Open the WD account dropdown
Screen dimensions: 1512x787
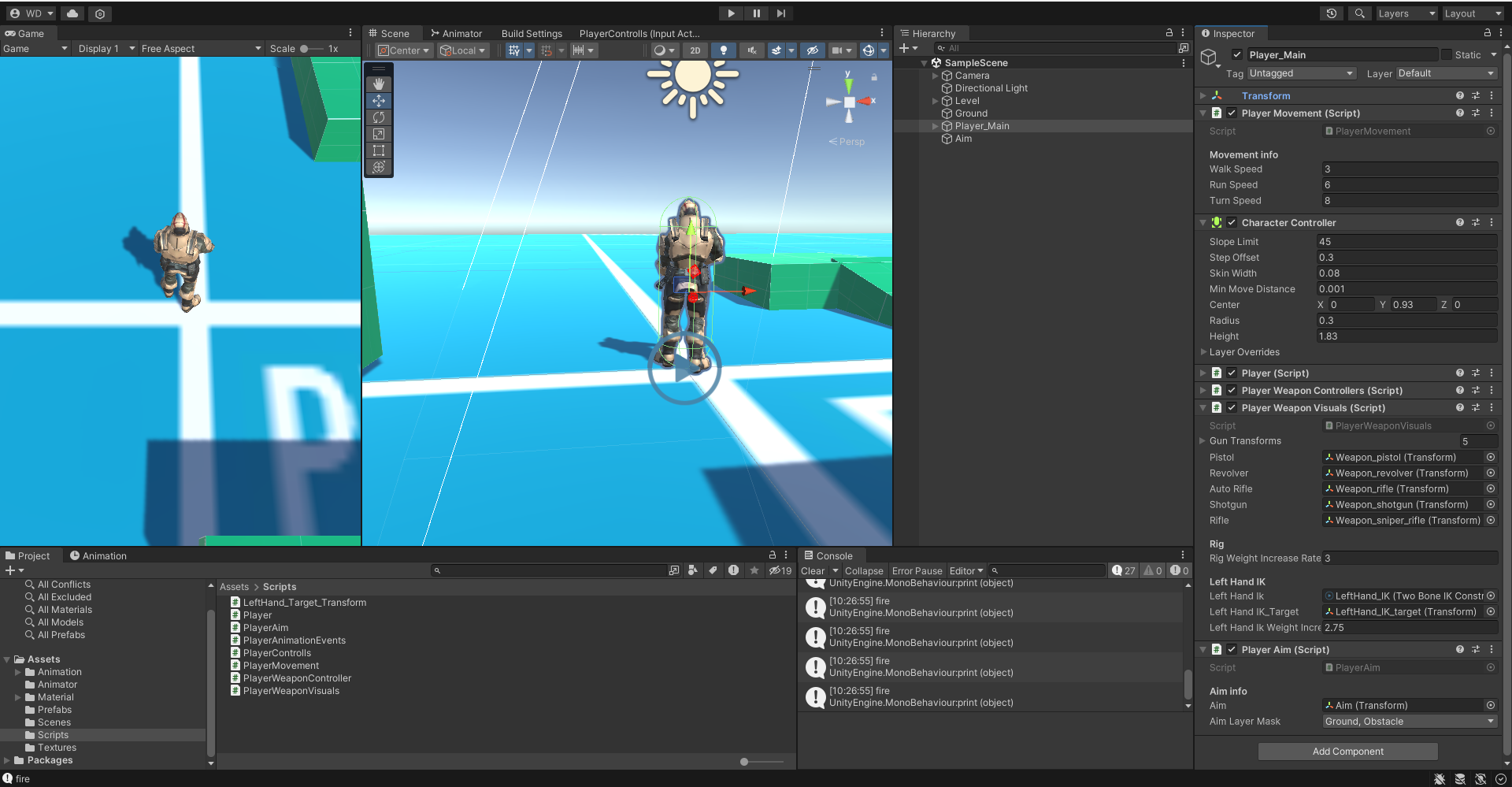click(x=31, y=13)
